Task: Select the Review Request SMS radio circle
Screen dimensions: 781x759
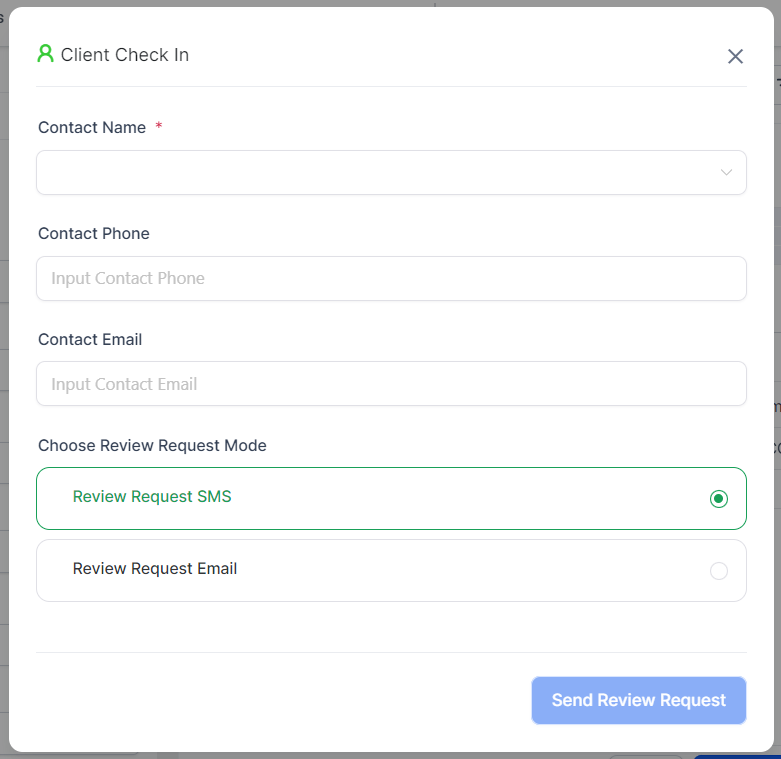Action: (x=718, y=498)
